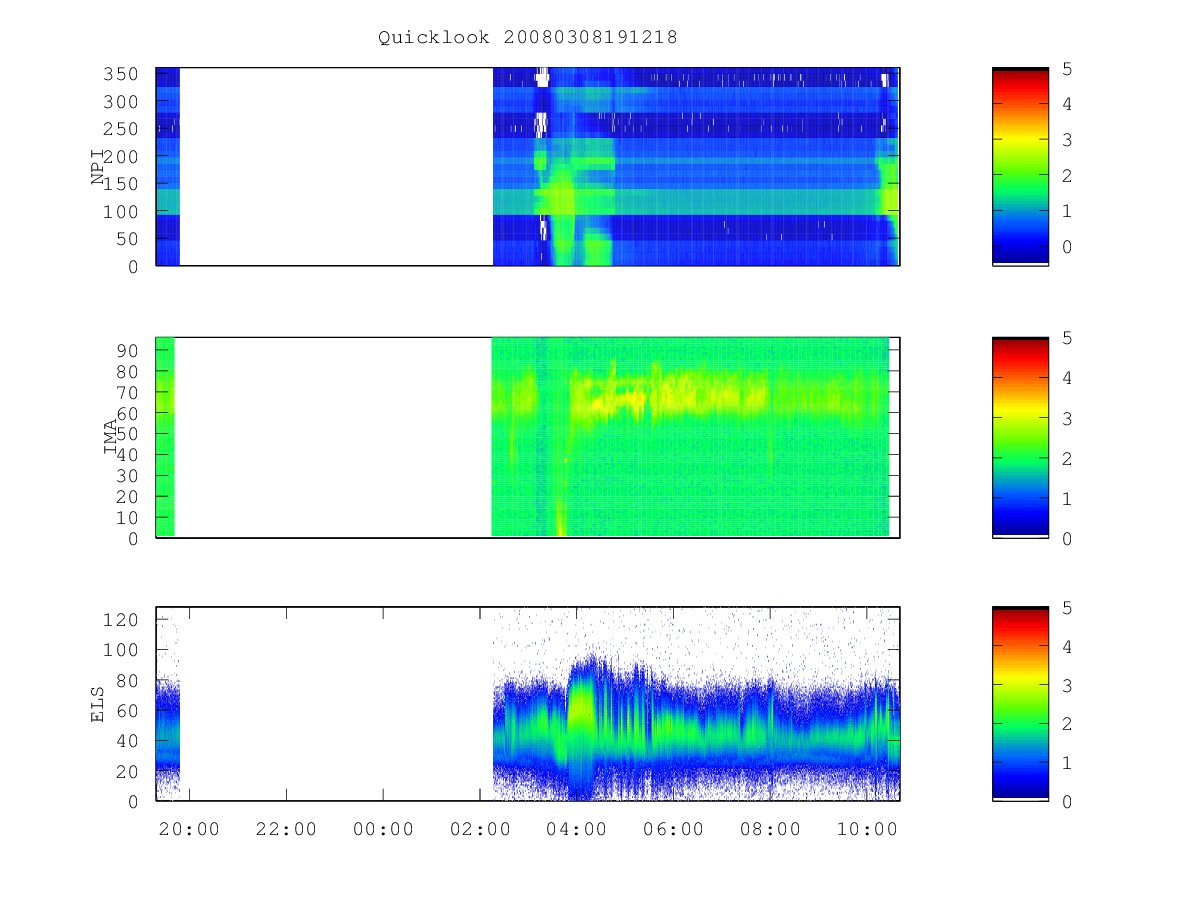This screenshot has height=900, width=1200.
Task: Click the 5 label on ELS colorbar
Action: (x=1067, y=608)
